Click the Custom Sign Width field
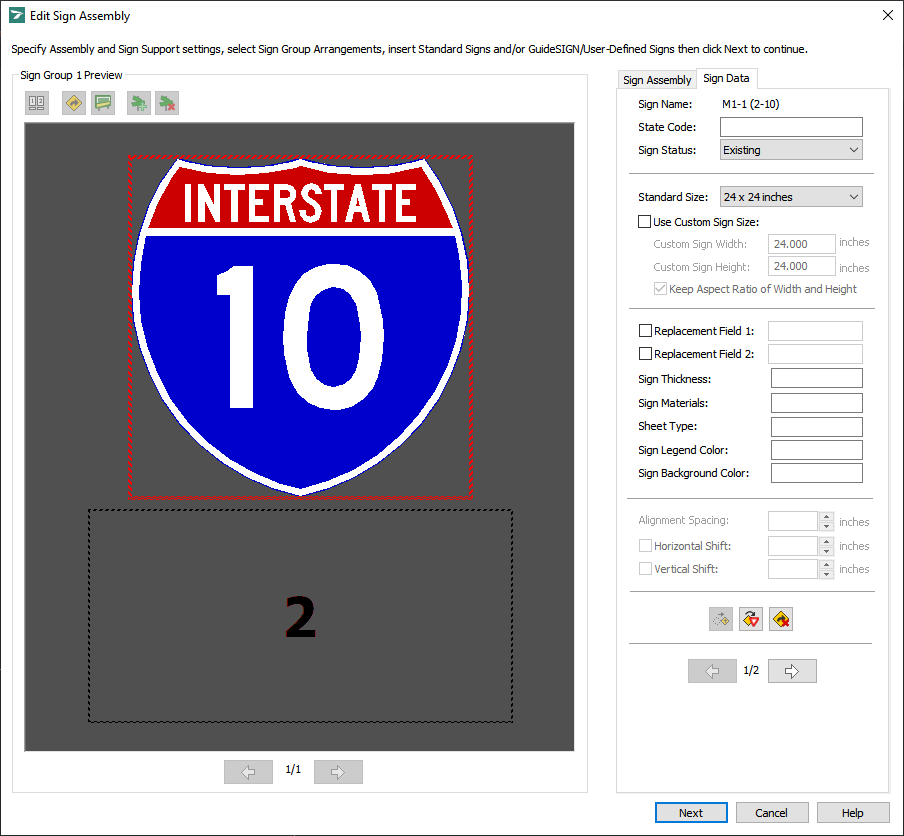Viewport: 904px width, 836px height. pyautogui.click(x=801, y=244)
